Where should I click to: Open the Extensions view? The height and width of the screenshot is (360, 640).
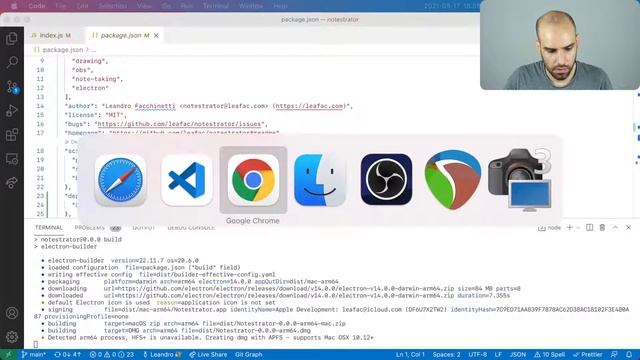coord(12,134)
